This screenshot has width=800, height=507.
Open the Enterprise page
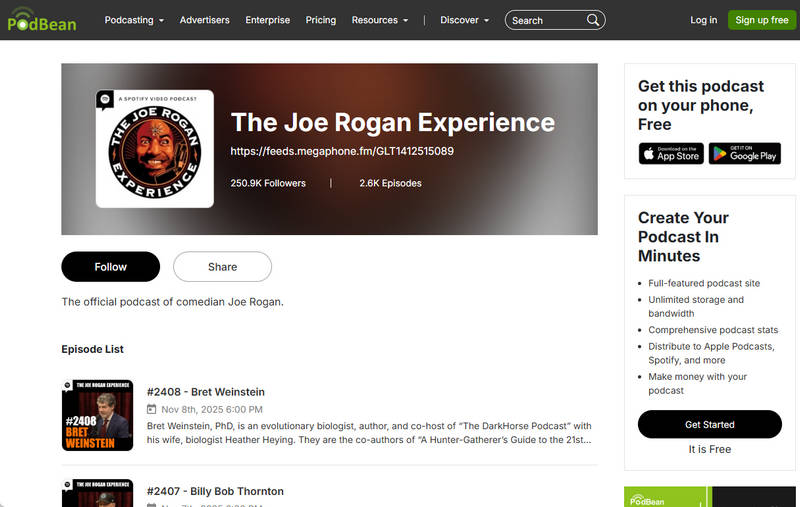pos(267,20)
